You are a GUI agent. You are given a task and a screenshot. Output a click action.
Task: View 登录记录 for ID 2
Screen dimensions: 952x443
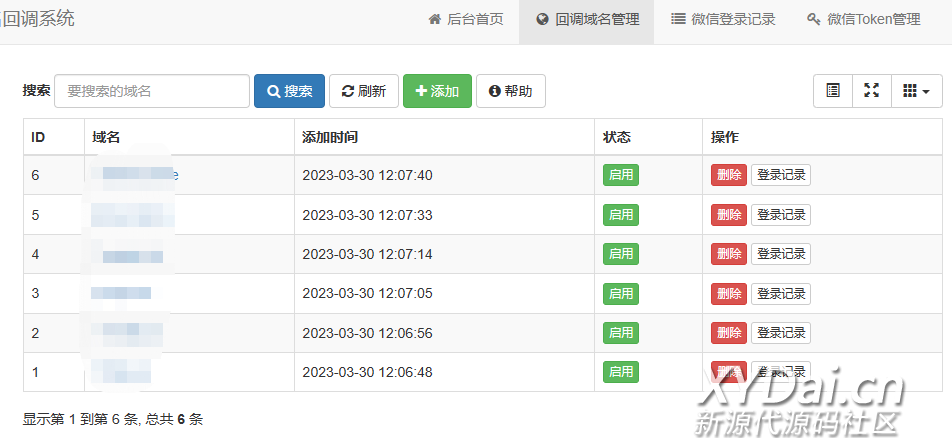click(781, 333)
